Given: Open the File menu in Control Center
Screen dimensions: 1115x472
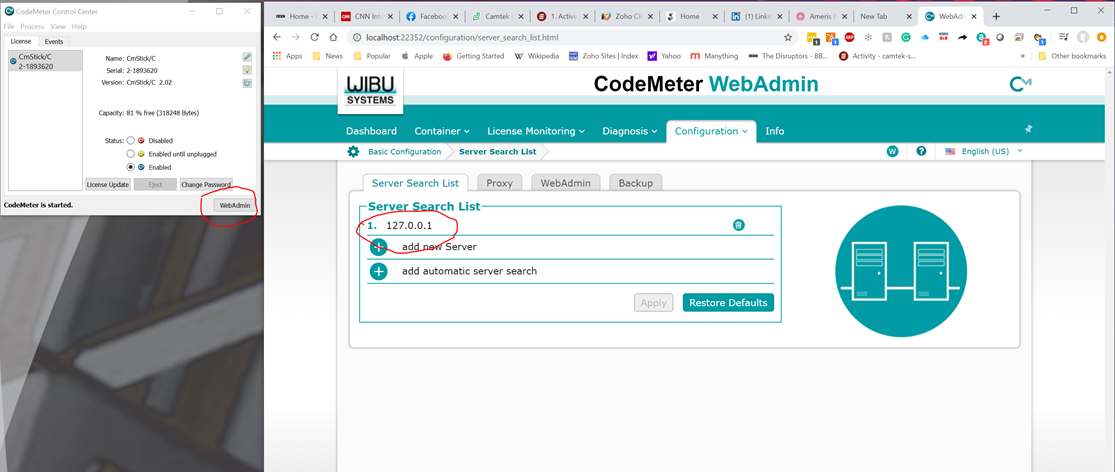Looking at the screenshot, I should coord(9,26).
